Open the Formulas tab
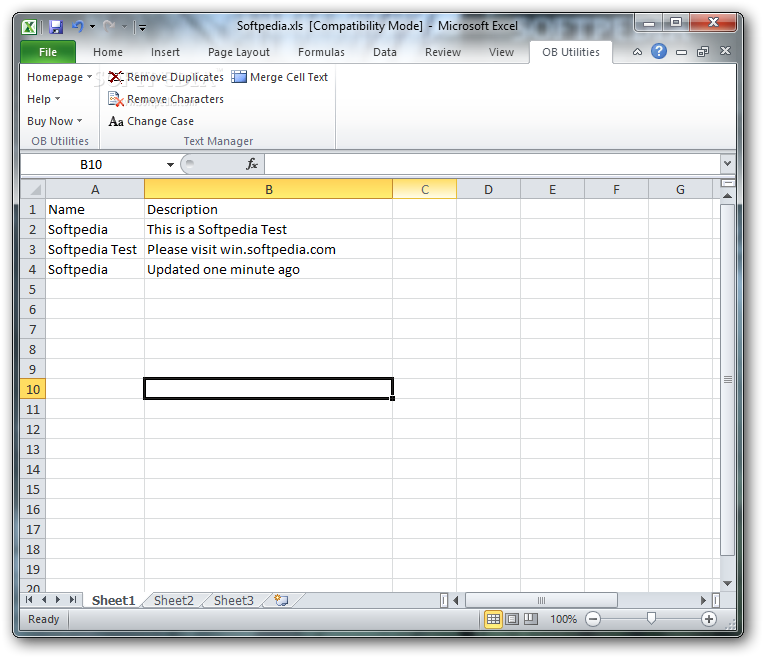This screenshot has height=658, width=764. 321,52
